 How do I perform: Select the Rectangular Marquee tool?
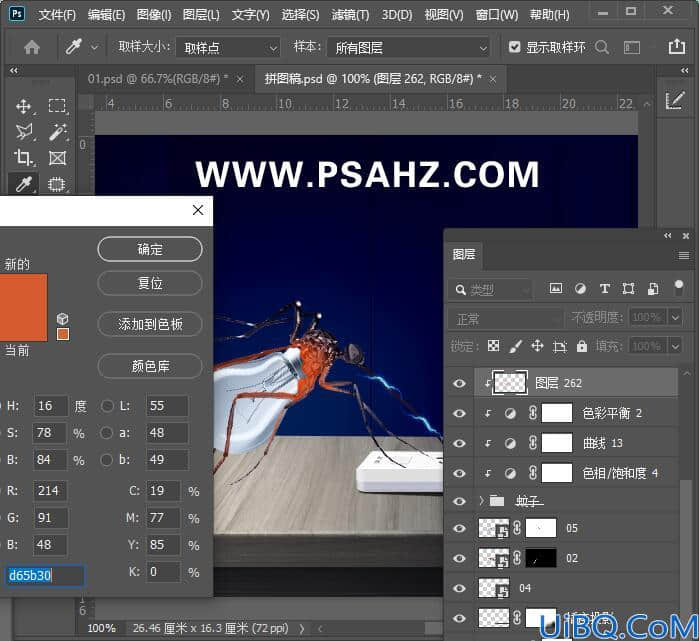click(57, 106)
